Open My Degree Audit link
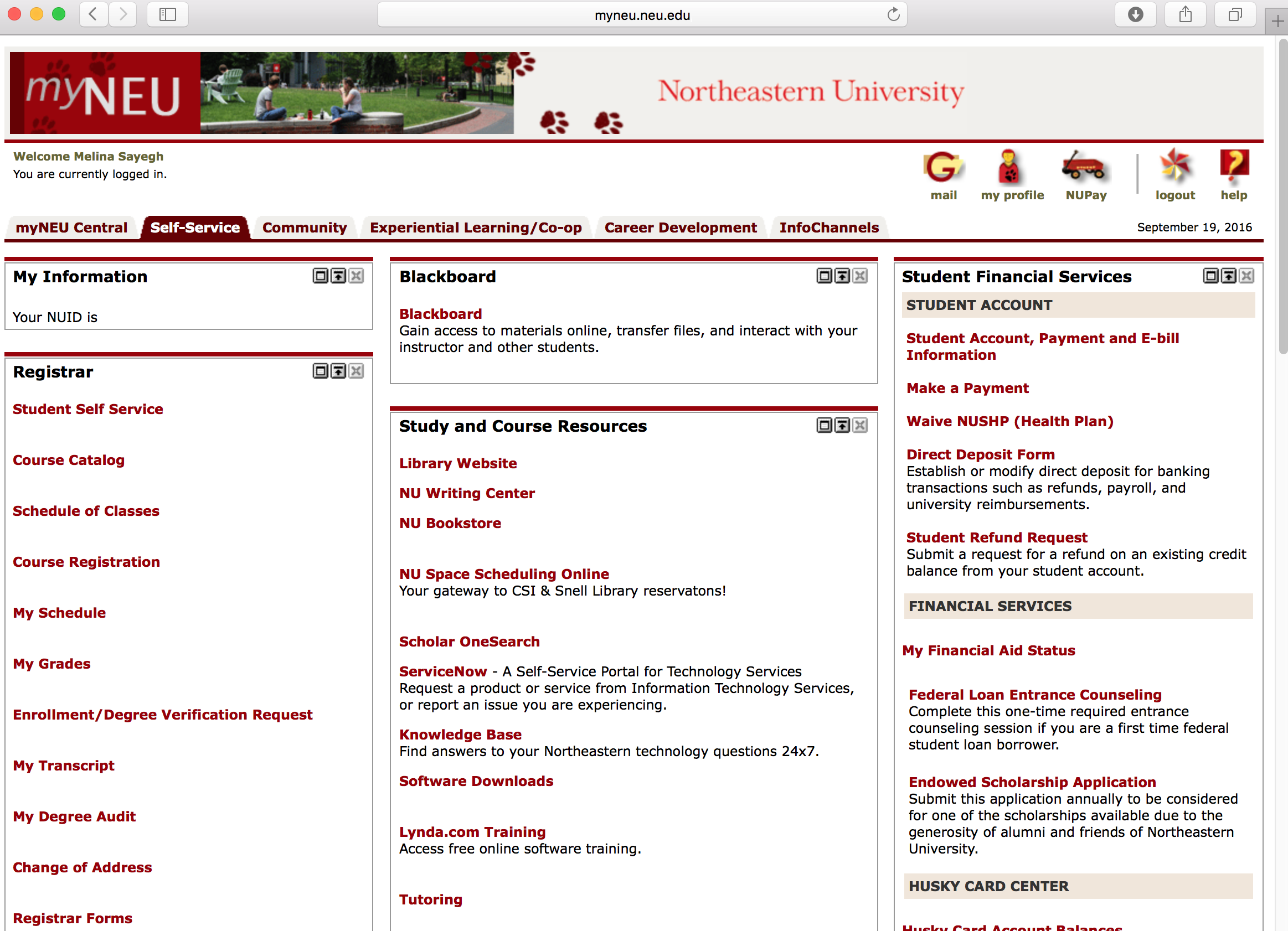This screenshot has width=1288, height=931. [x=74, y=817]
